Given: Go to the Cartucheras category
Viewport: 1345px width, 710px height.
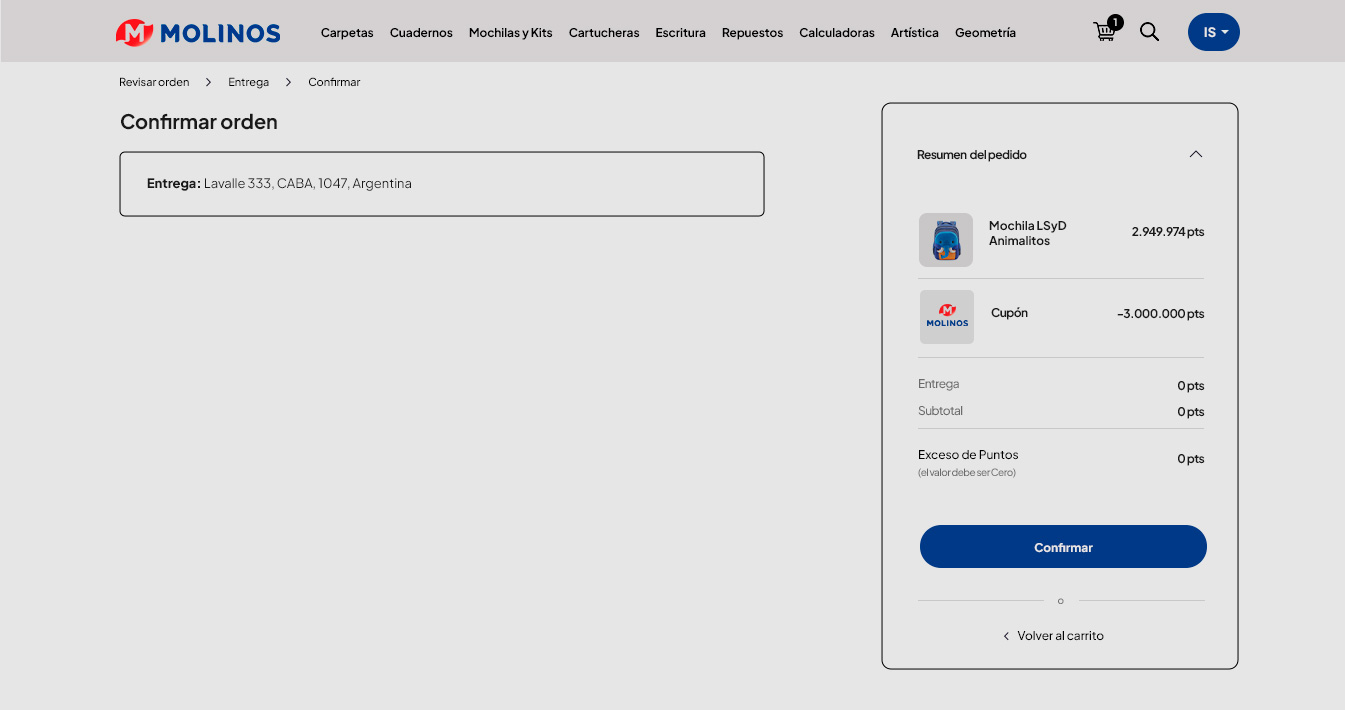Looking at the screenshot, I should (x=604, y=33).
